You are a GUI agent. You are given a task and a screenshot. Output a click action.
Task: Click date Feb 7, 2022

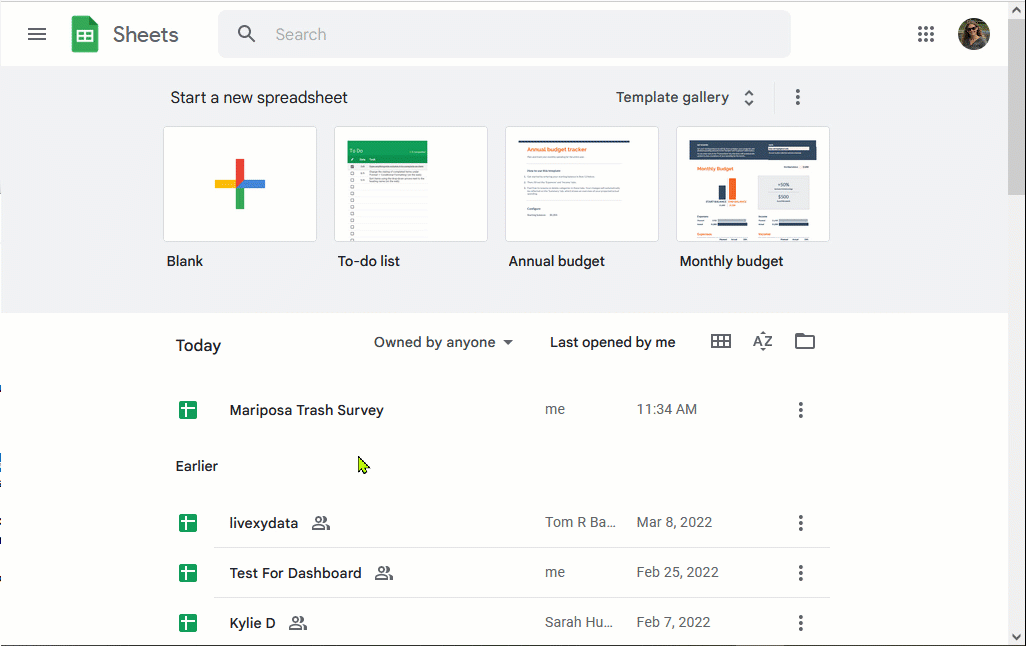(673, 622)
